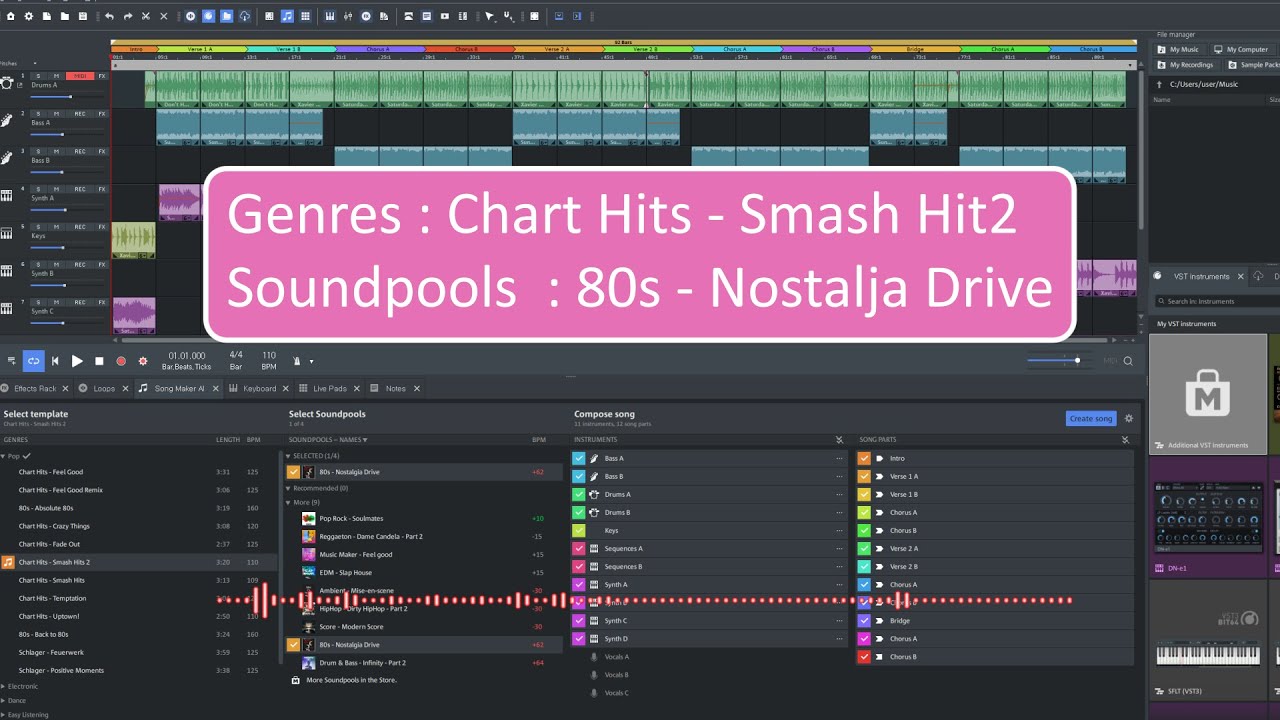Open the Song Maker music note toolbar icon
Image resolution: width=1280 pixels, height=720 pixels.
[287, 16]
